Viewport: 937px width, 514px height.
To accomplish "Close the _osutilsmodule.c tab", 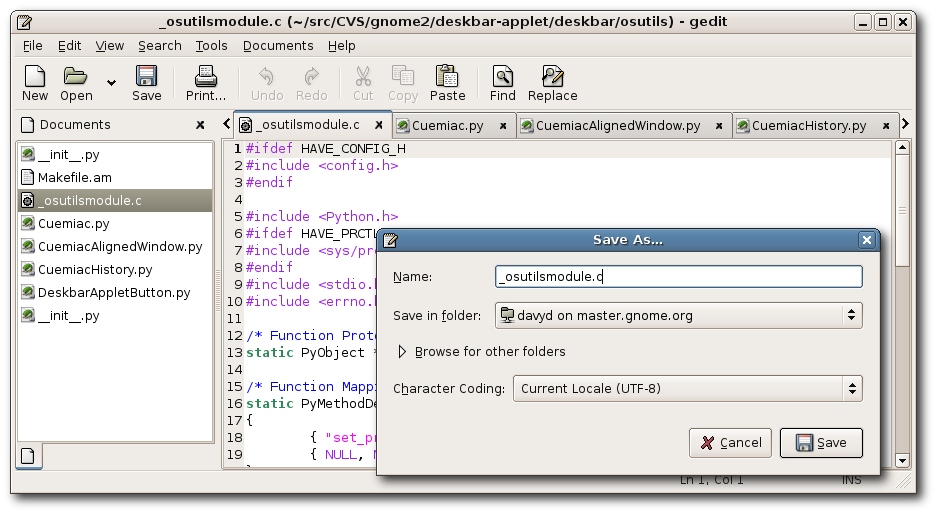I will click(x=379, y=125).
